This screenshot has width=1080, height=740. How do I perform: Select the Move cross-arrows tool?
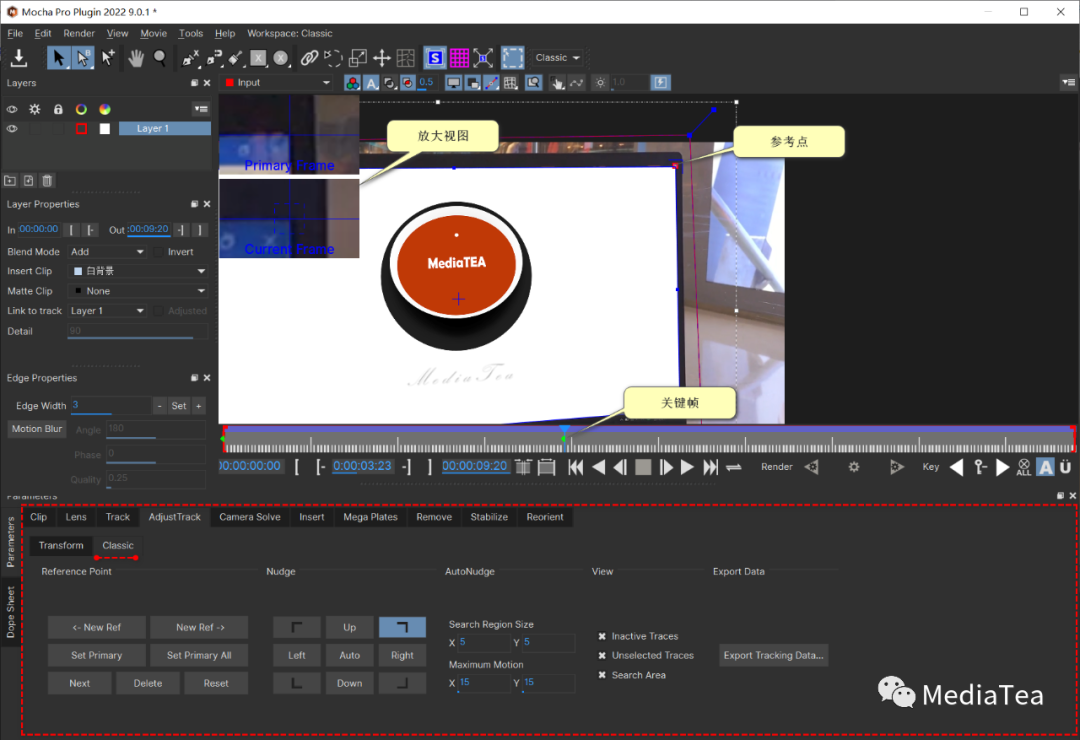[x=382, y=58]
